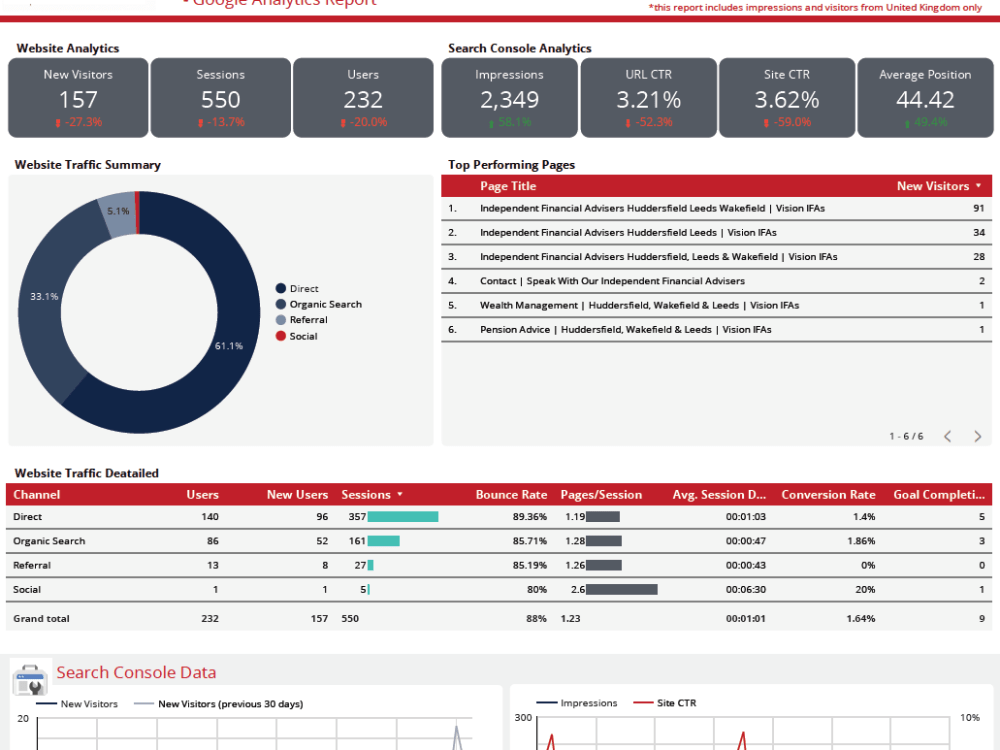1000x750 pixels.
Task: Click row 2 'Independent Financial Advisers Huddersfield Leeds | Vision IFAs'
Action: (x=716, y=233)
